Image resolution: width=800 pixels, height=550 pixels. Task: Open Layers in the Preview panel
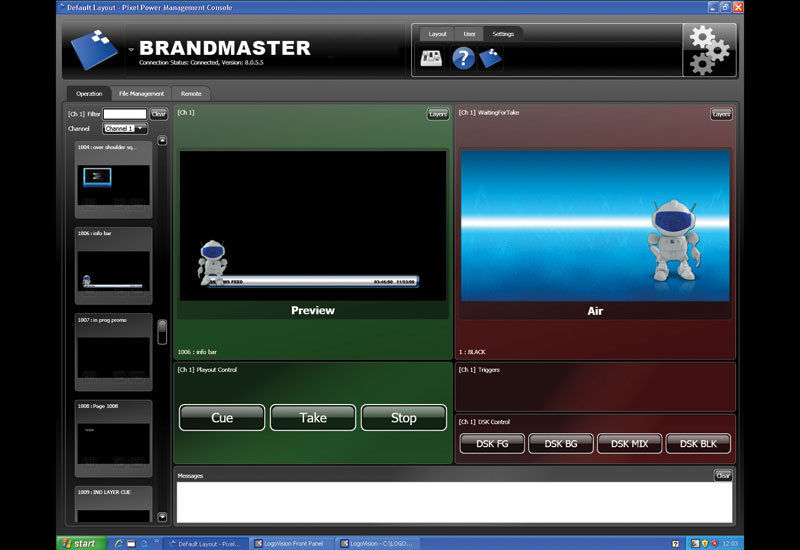tap(438, 114)
